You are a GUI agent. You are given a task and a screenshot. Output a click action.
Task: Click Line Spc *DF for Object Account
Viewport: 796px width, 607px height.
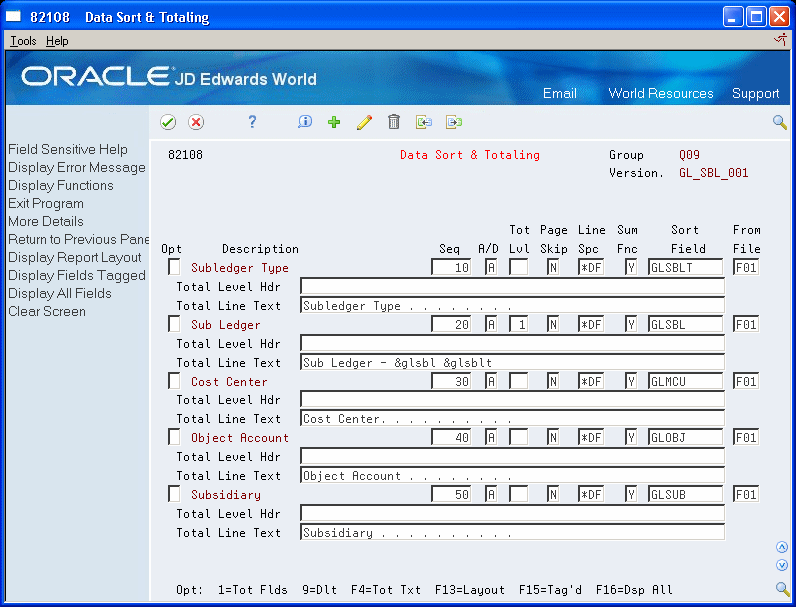(x=591, y=437)
